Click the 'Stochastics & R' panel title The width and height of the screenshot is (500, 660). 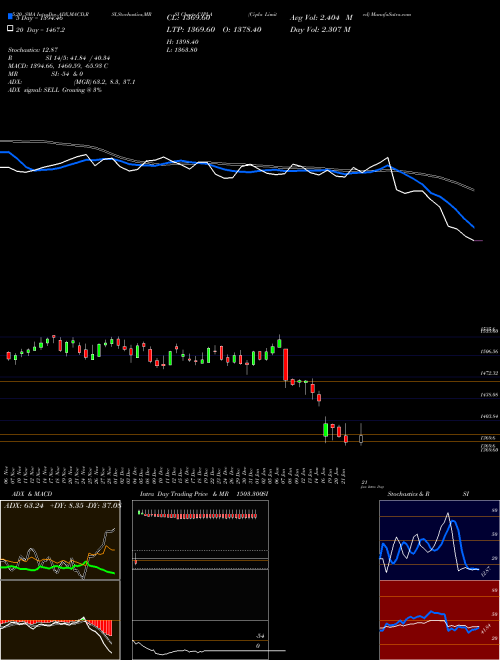408,494
